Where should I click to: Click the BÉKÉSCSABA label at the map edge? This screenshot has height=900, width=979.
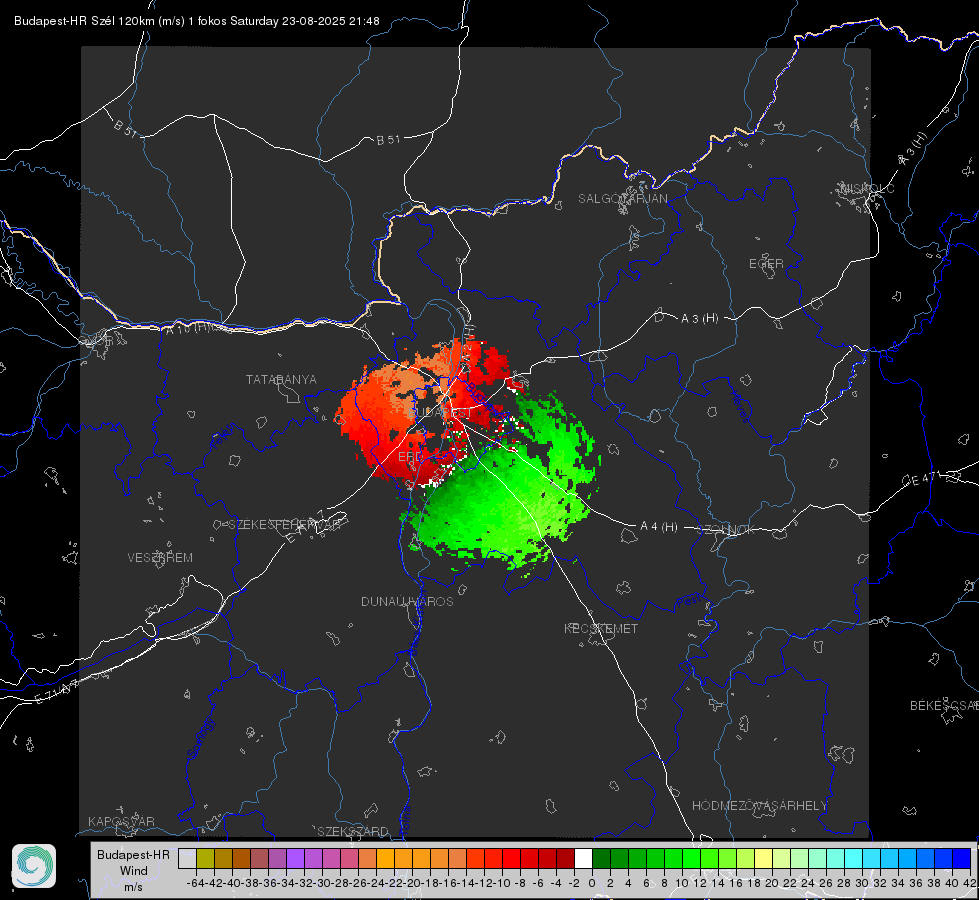(x=944, y=705)
